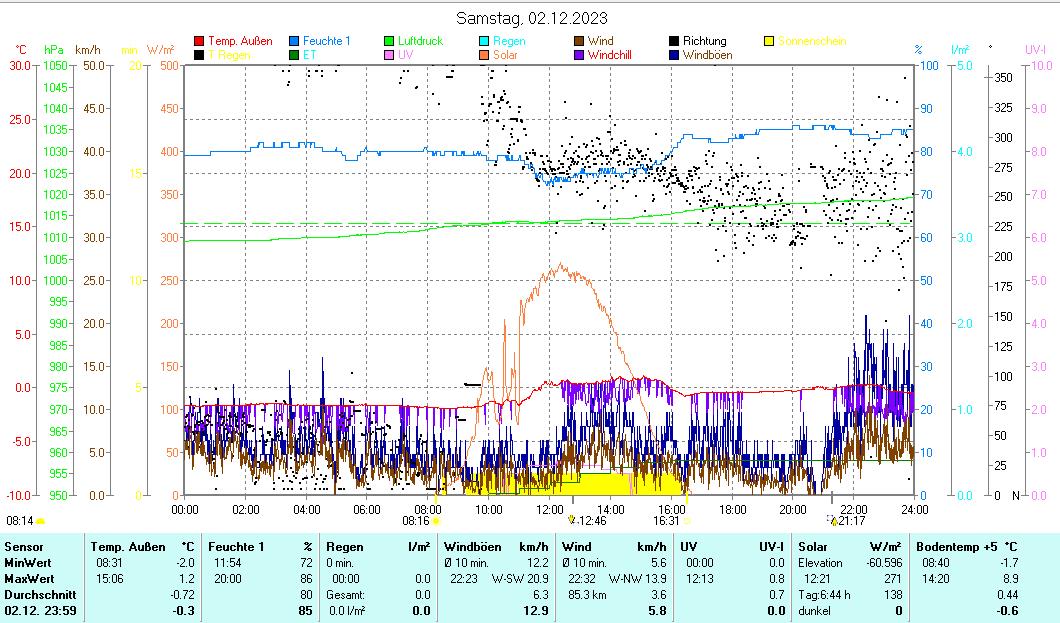
Task: Click the 12:00 label on the time axis
Action: pos(550,508)
